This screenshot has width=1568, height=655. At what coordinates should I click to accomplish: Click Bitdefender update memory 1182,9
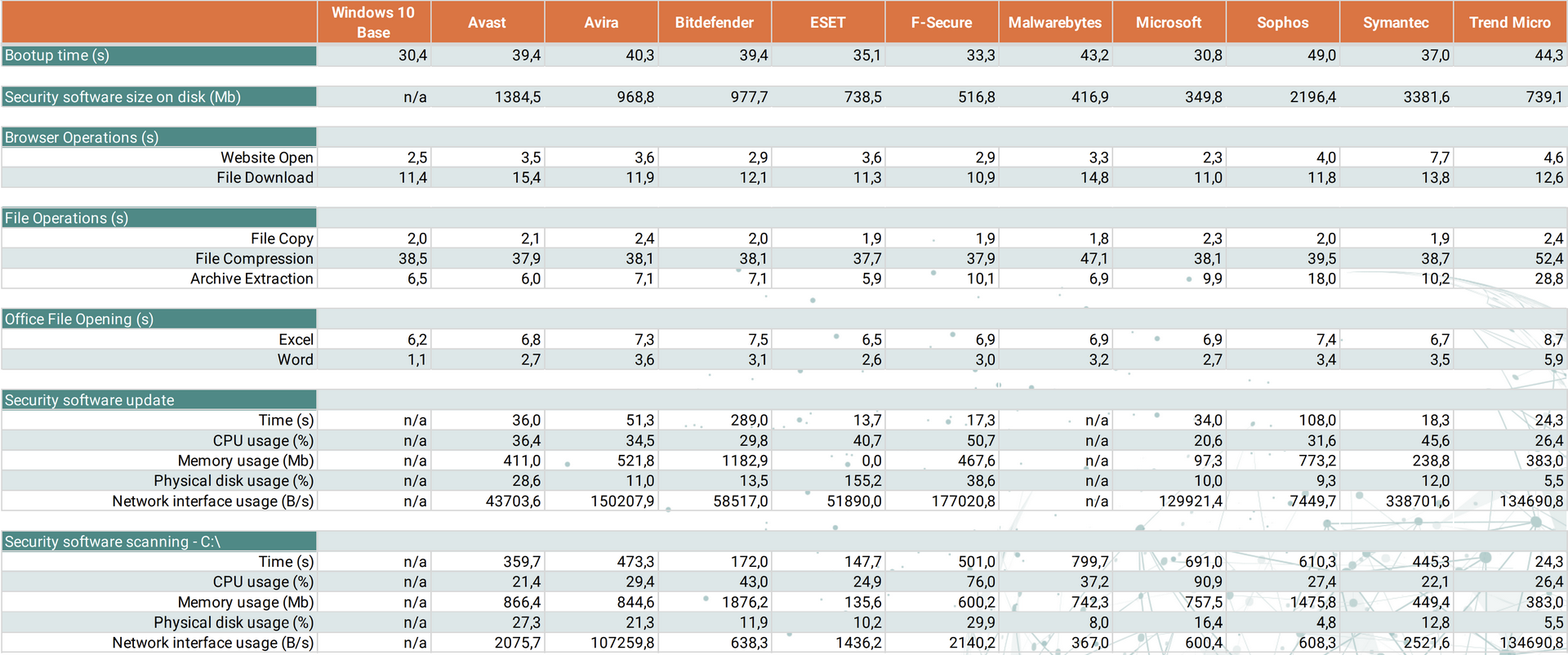[745, 461]
